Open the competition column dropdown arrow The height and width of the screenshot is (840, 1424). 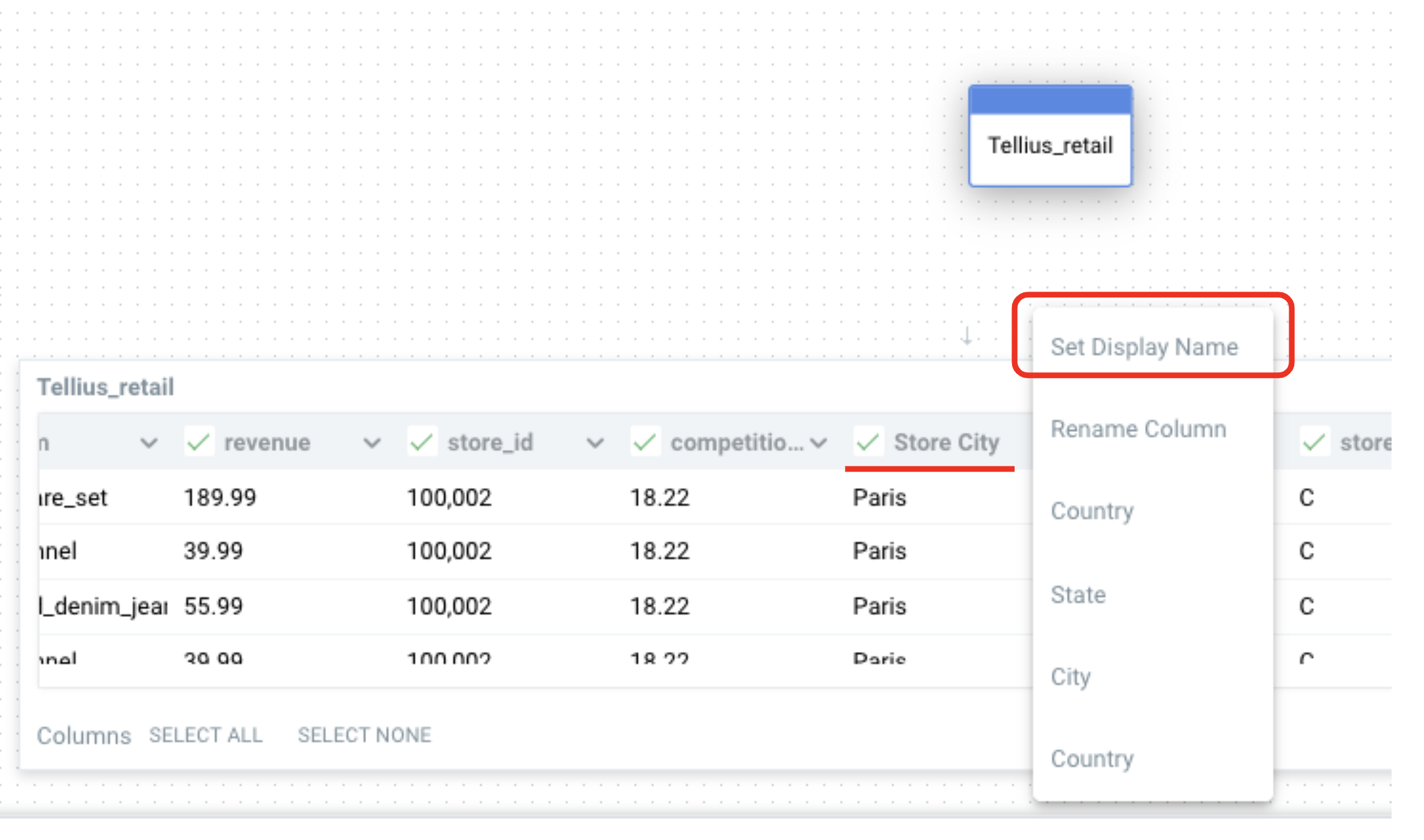coord(819,443)
